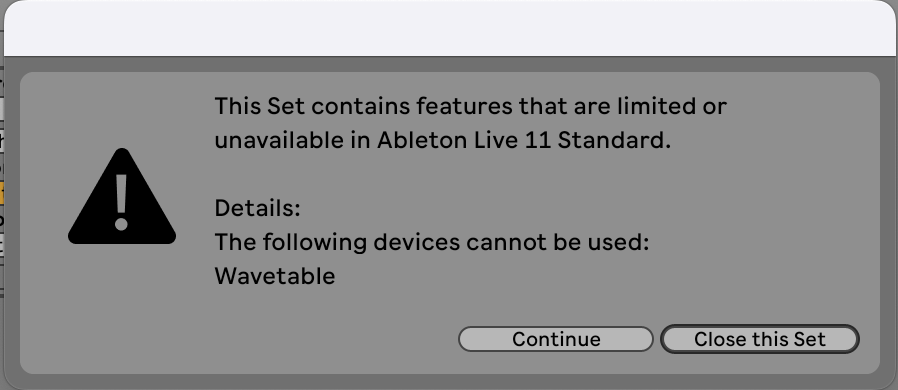Select the Wavetable device name

(275, 276)
